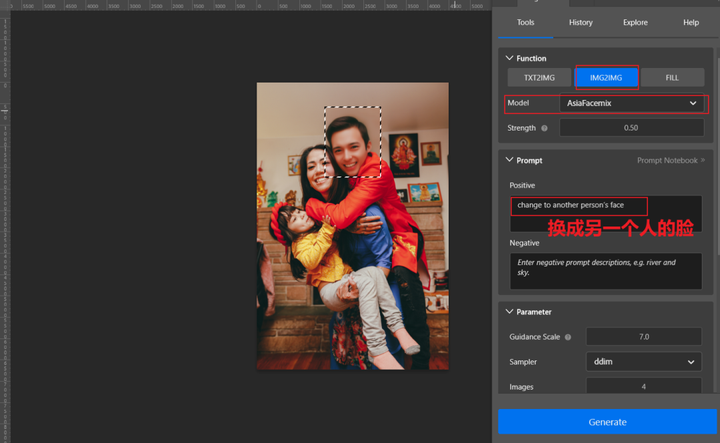
Task: Click the Positive prompt text field
Action: pyautogui.click(x=606, y=213)
